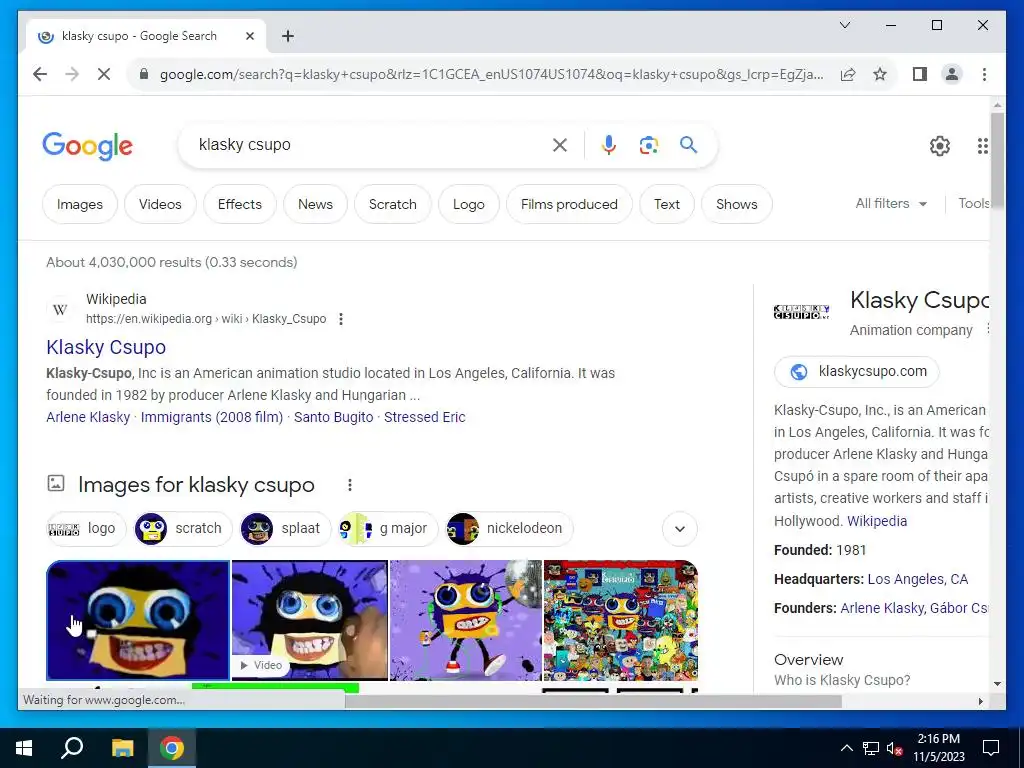
Task: Bookmark this page with the star icon
Action: (x=880, y=74)
